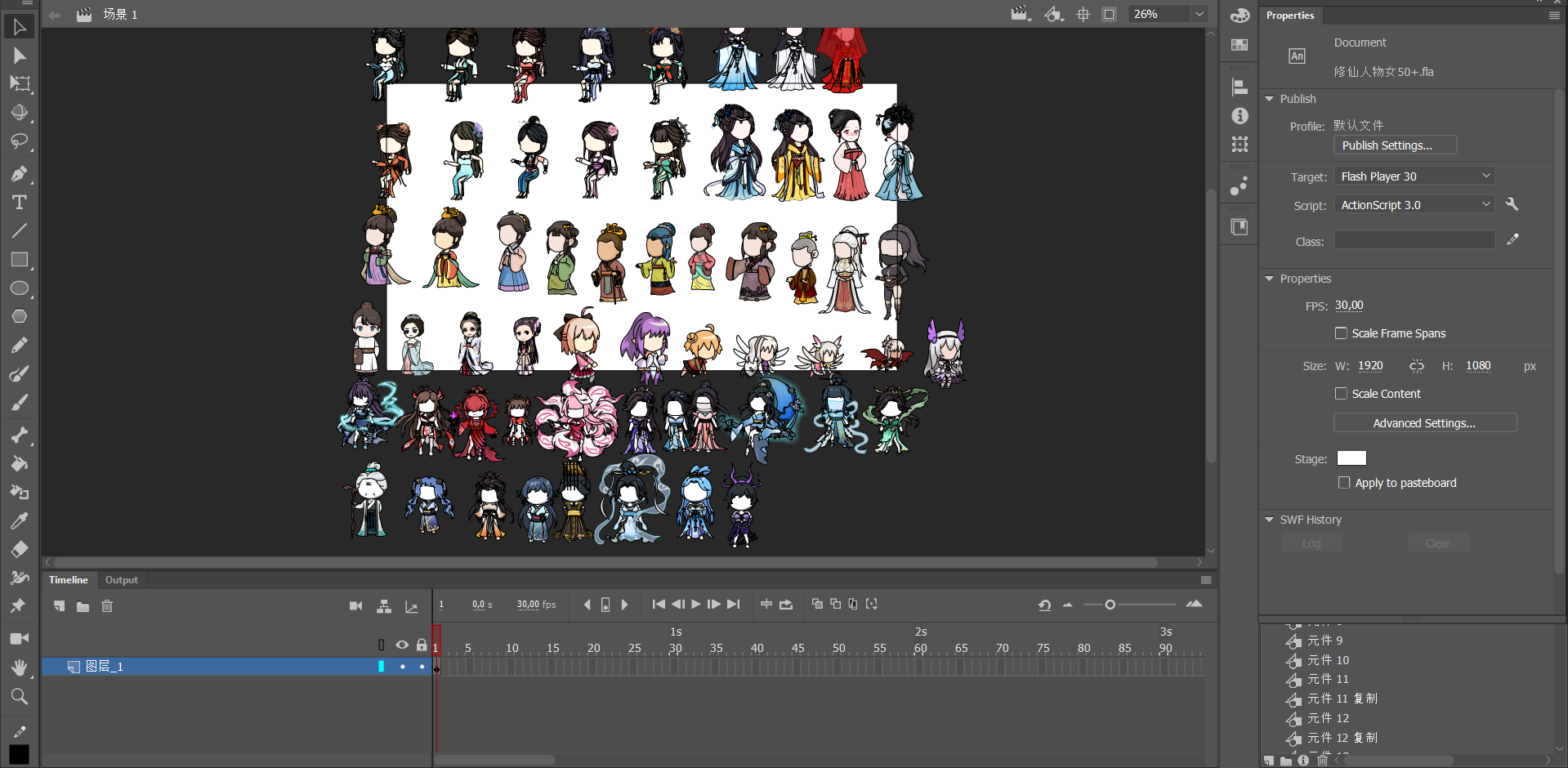The width and height of the screenshot is (1568, 768).
Task: Tick Apply to pasteboard checkbox
Action: coord(1344,483)
